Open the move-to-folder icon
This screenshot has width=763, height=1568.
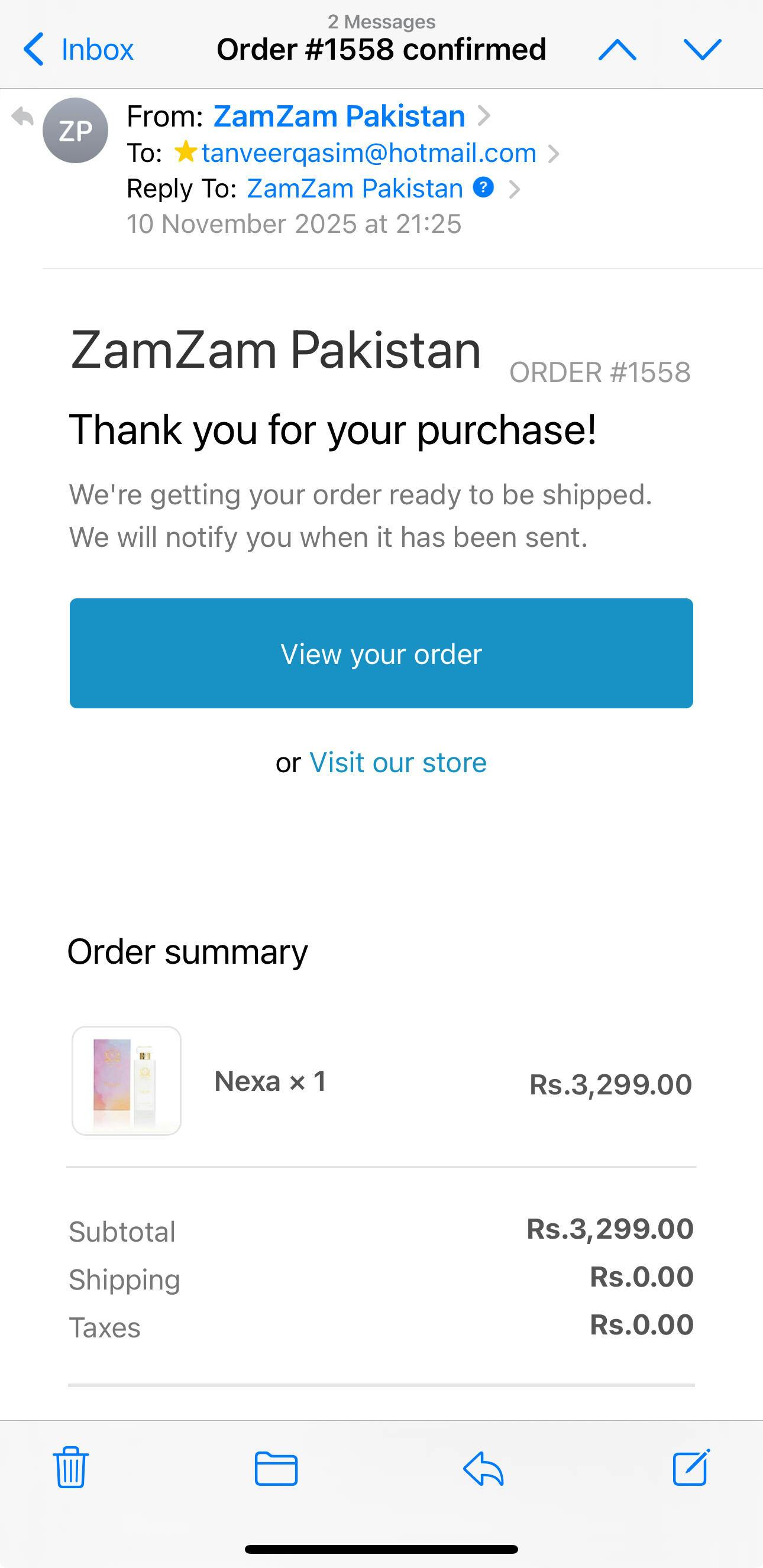pos(276,1468)
